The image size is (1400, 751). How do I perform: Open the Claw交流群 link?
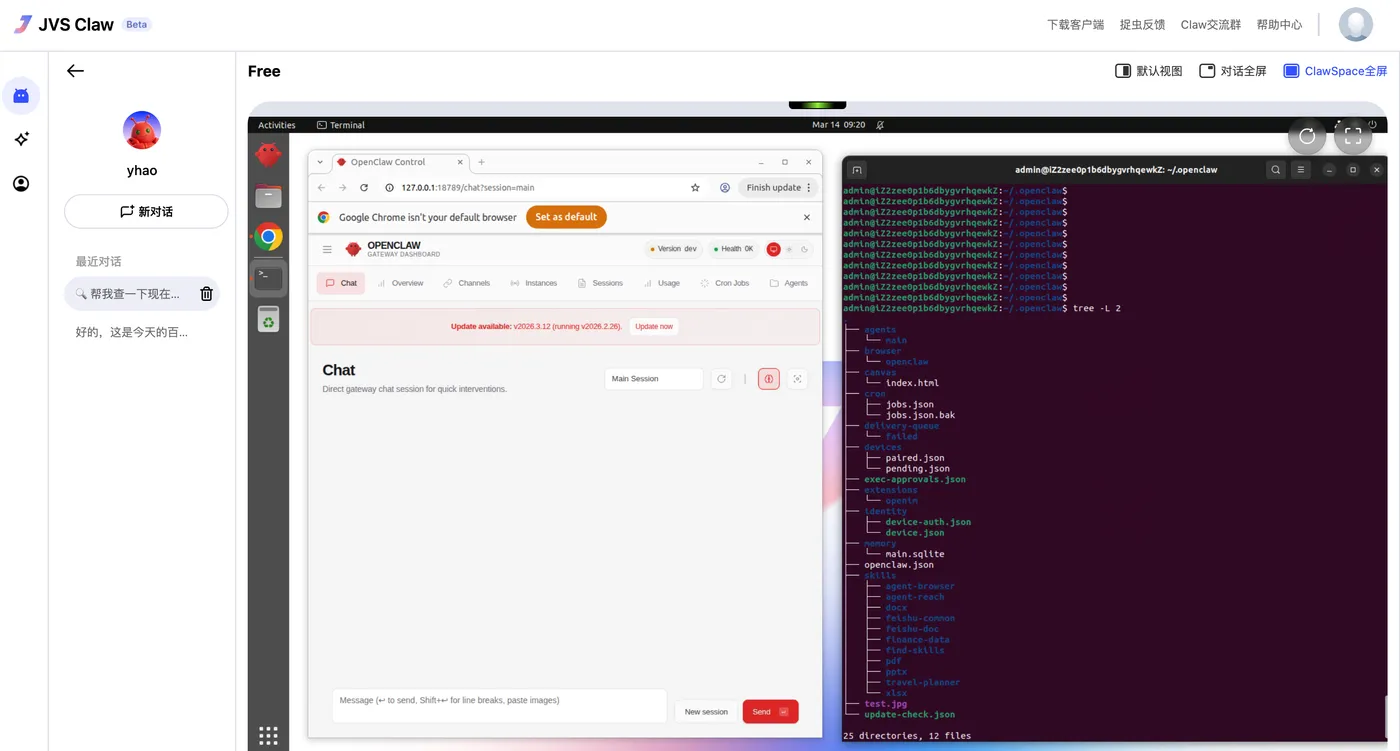click(x=1210, y=25)
